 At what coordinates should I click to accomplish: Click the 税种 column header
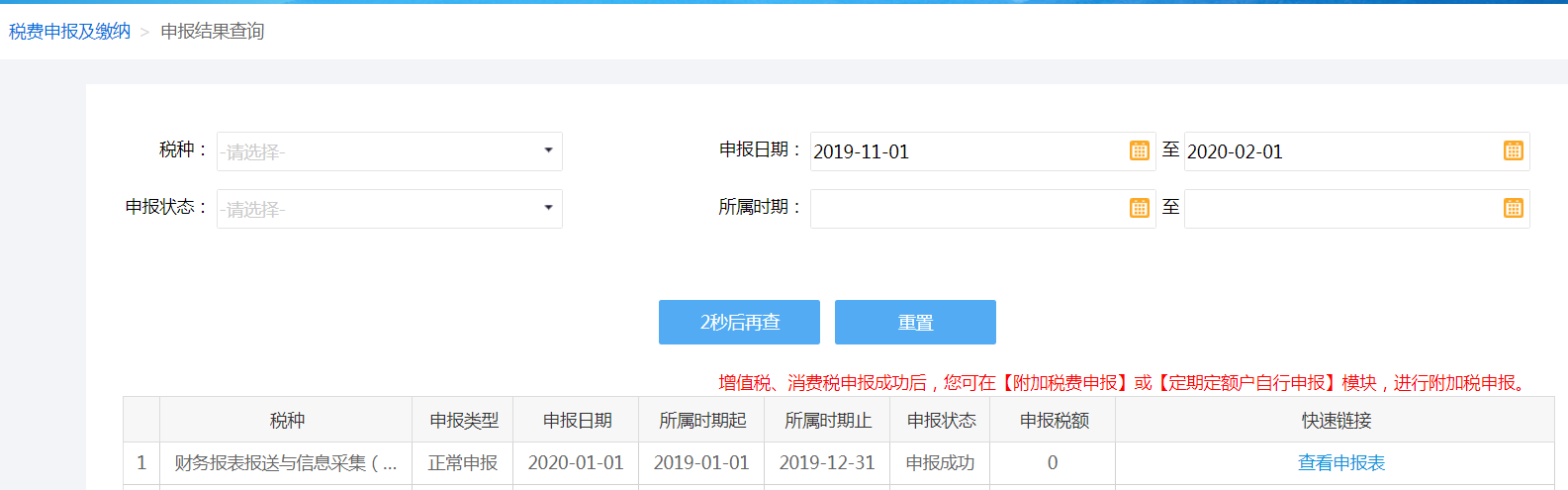tap(286, 421)
